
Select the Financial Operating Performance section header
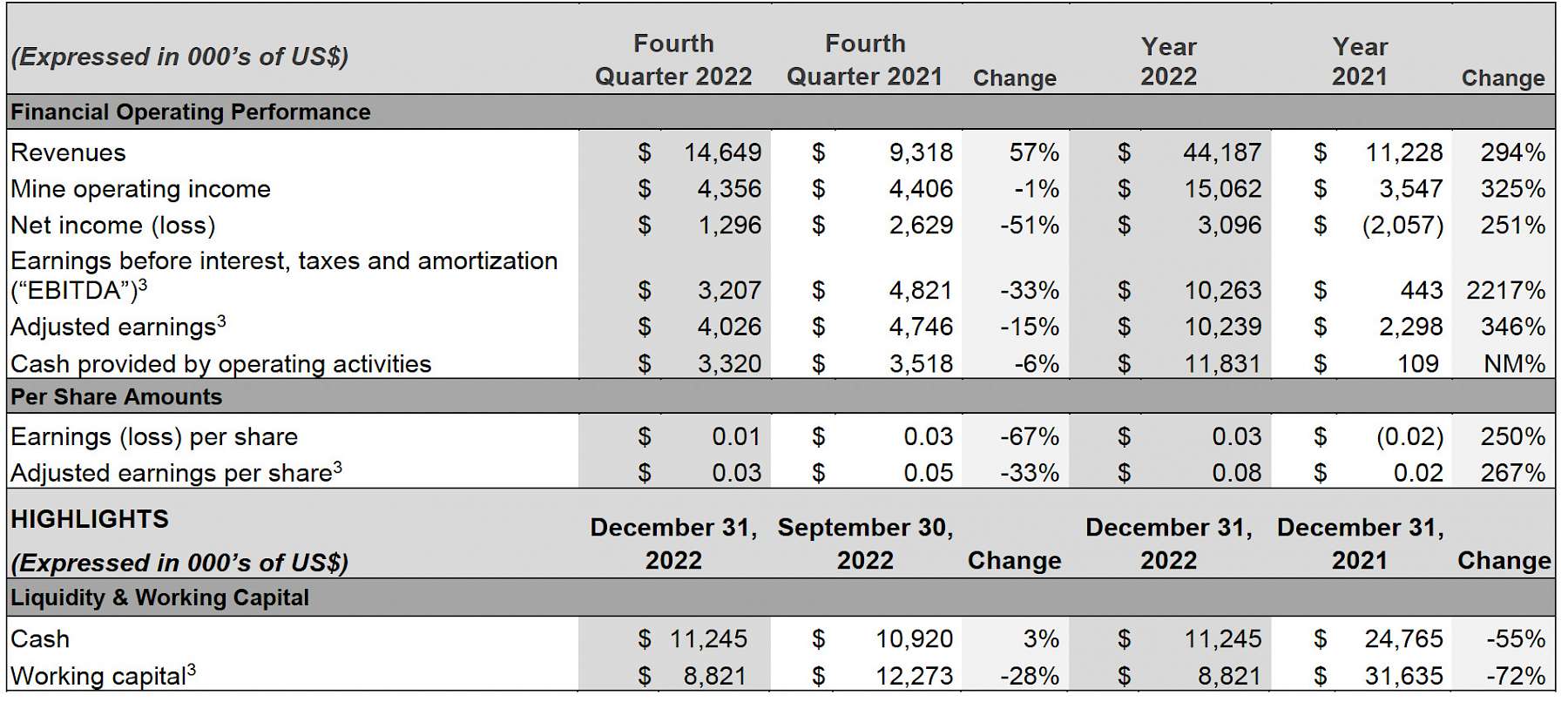[x=191, y=112]
